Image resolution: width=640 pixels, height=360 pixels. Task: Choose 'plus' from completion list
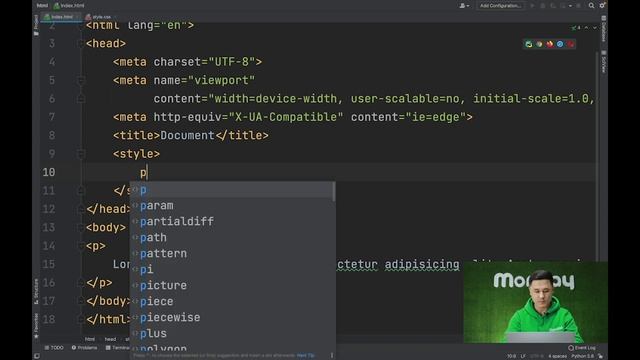pyautogui.click(x=232, y=333)
